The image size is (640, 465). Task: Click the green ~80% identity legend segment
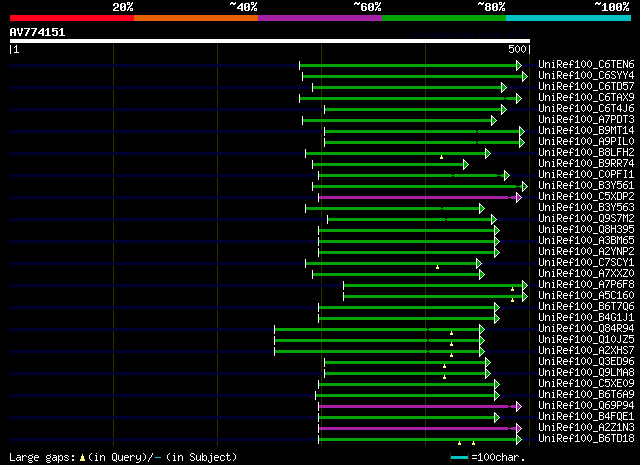tap(444, 18)
